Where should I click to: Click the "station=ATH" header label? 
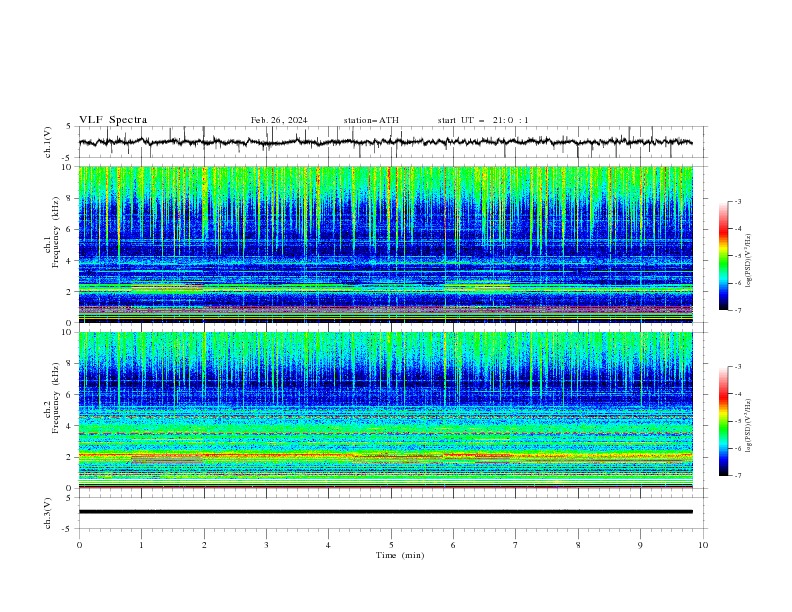(x=371, y=120)
